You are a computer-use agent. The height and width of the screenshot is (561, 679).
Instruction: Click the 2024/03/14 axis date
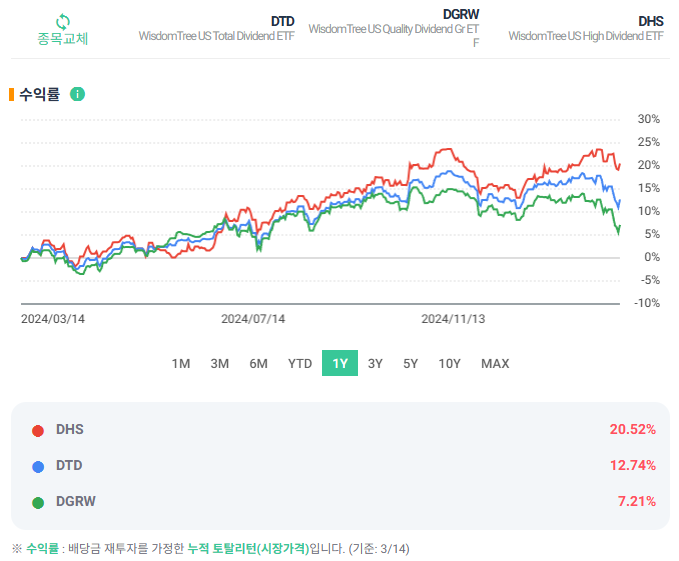[53, 319]
